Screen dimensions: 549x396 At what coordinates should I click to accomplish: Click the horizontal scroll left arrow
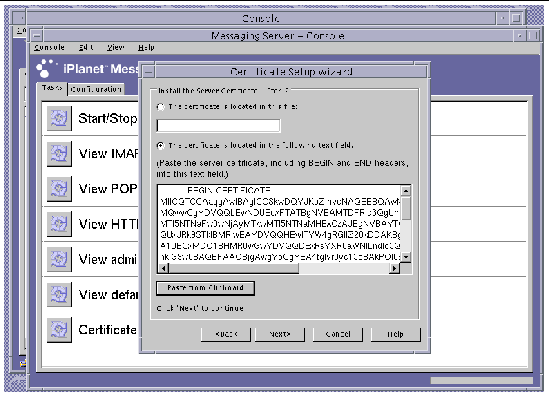(x=163, y=269)
